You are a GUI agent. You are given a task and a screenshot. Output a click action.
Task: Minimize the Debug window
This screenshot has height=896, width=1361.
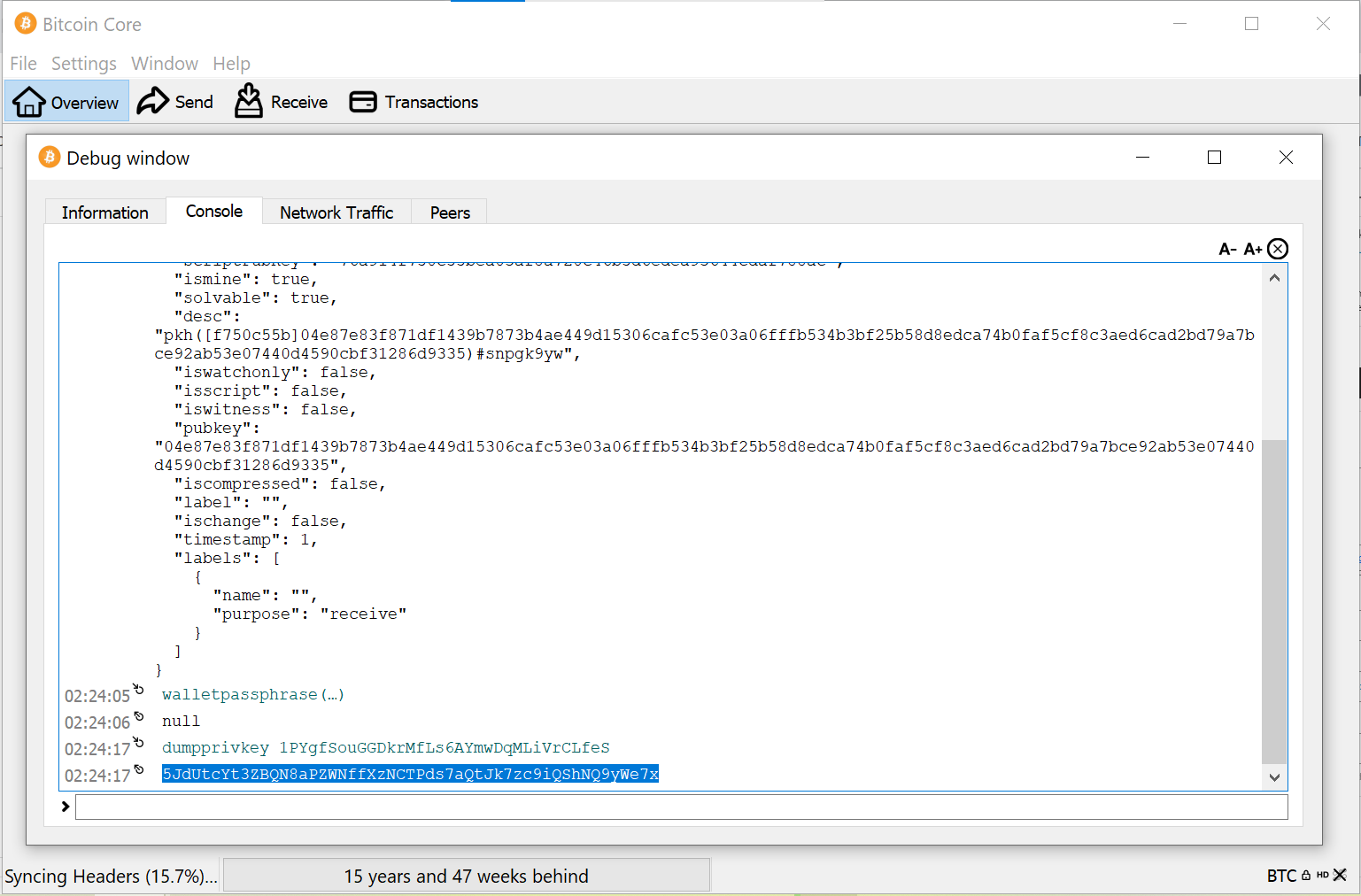[1143, 158]
